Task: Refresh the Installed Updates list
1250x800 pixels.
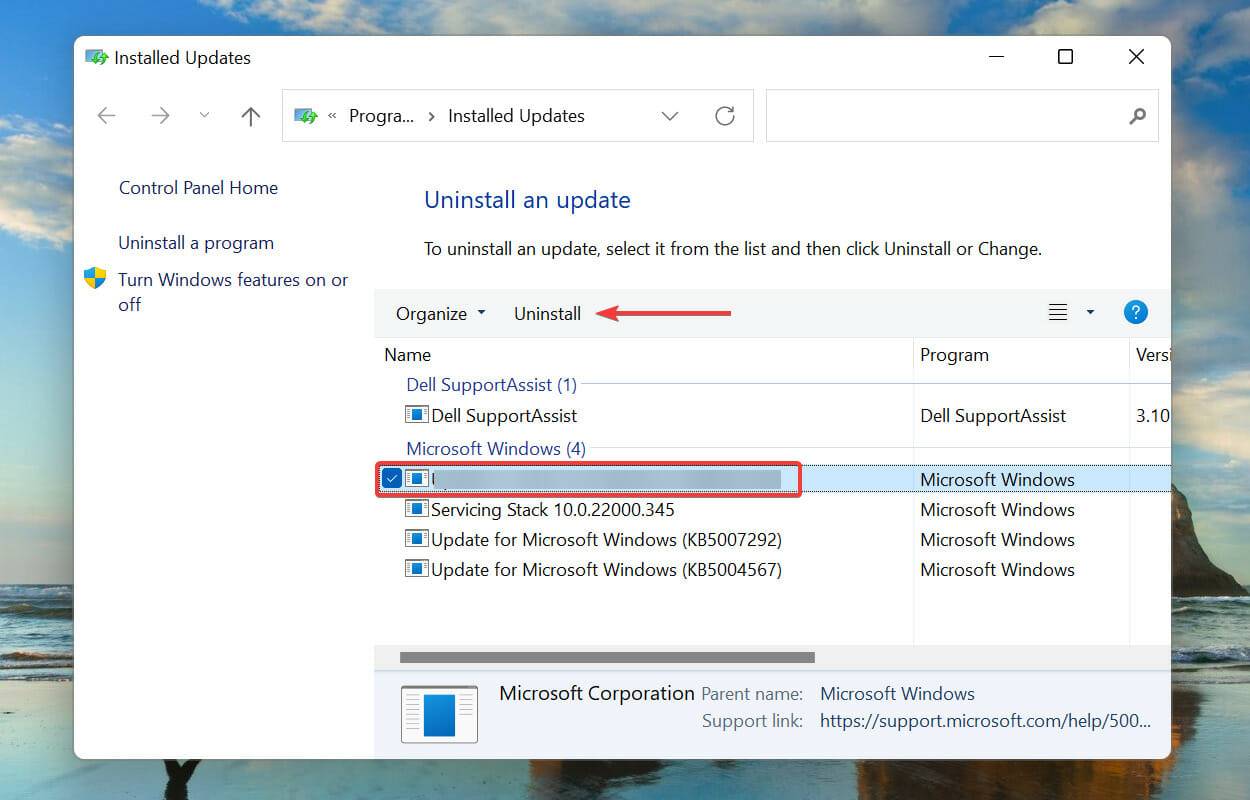Action: point(725,116)
